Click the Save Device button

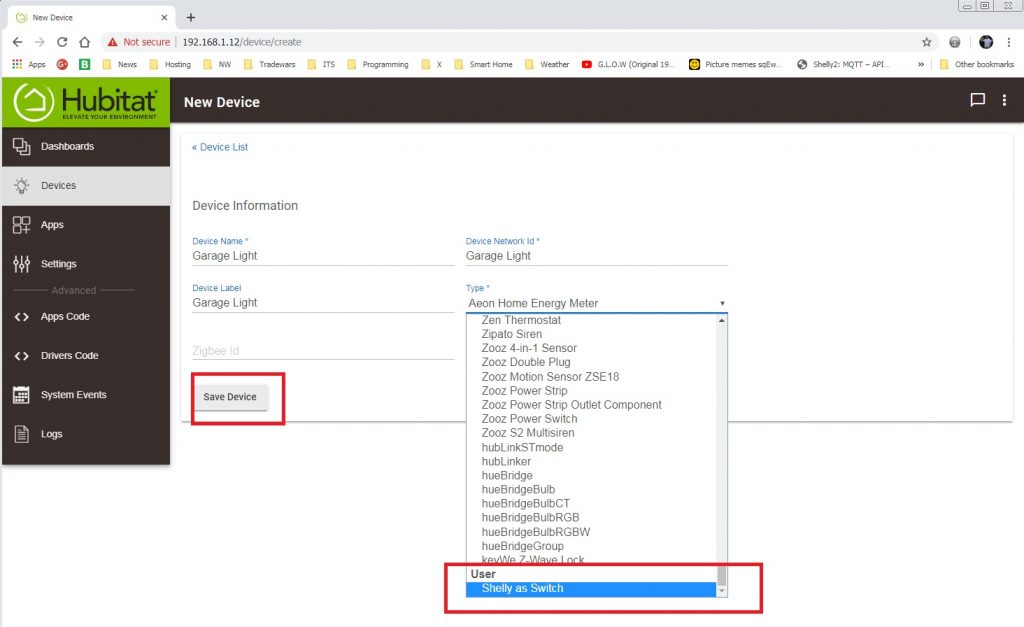pyautogui.click(x=230, y=396)
